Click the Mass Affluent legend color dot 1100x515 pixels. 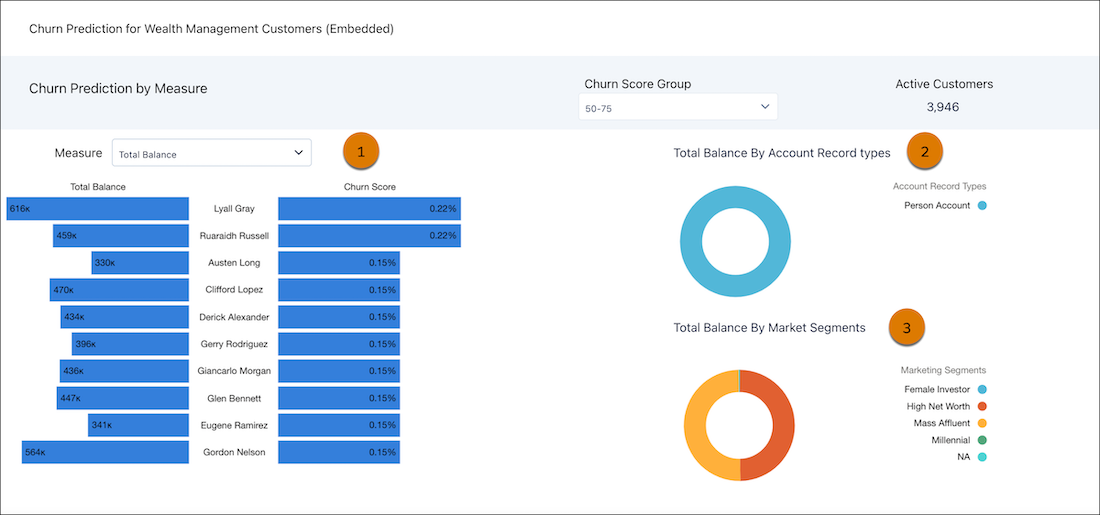tap(982, 423)
